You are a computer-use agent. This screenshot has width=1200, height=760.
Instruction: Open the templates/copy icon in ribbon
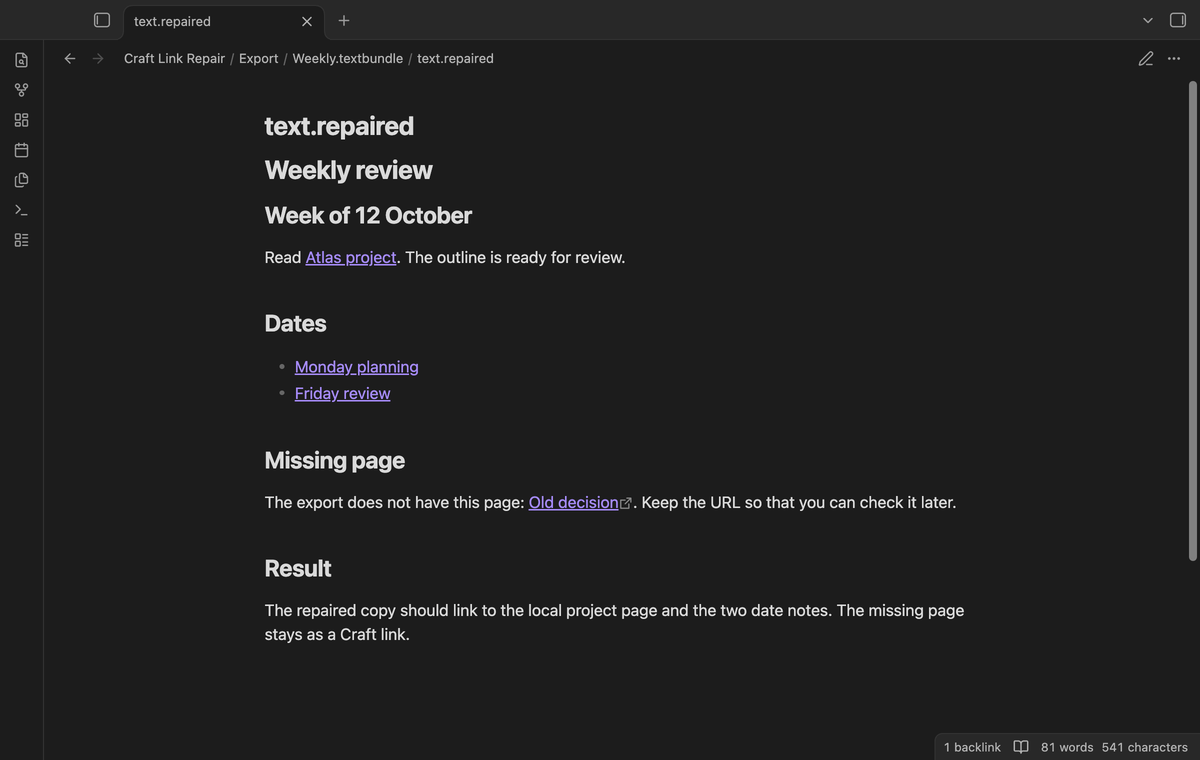point(22,180)
